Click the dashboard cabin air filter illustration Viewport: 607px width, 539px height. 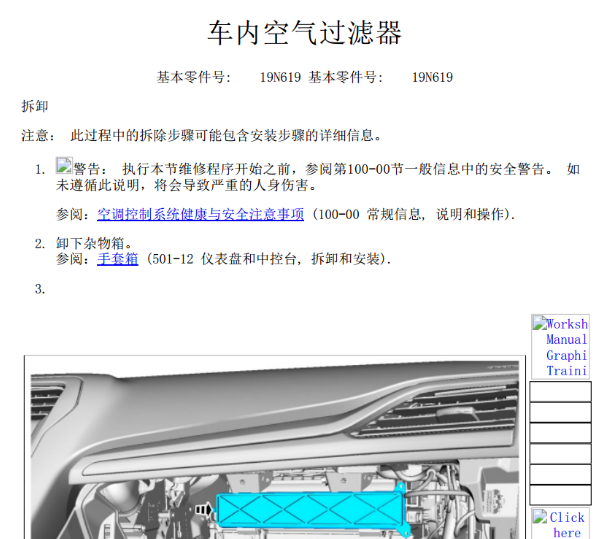pyautogui.click(x=275, y=447)
